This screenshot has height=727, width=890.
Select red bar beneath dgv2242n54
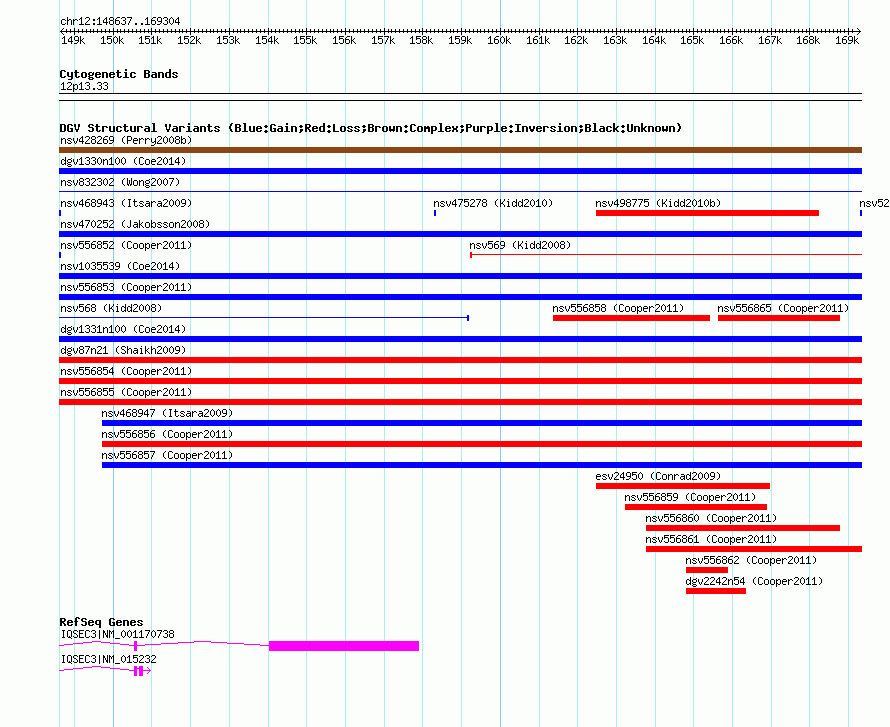[716, 591]
